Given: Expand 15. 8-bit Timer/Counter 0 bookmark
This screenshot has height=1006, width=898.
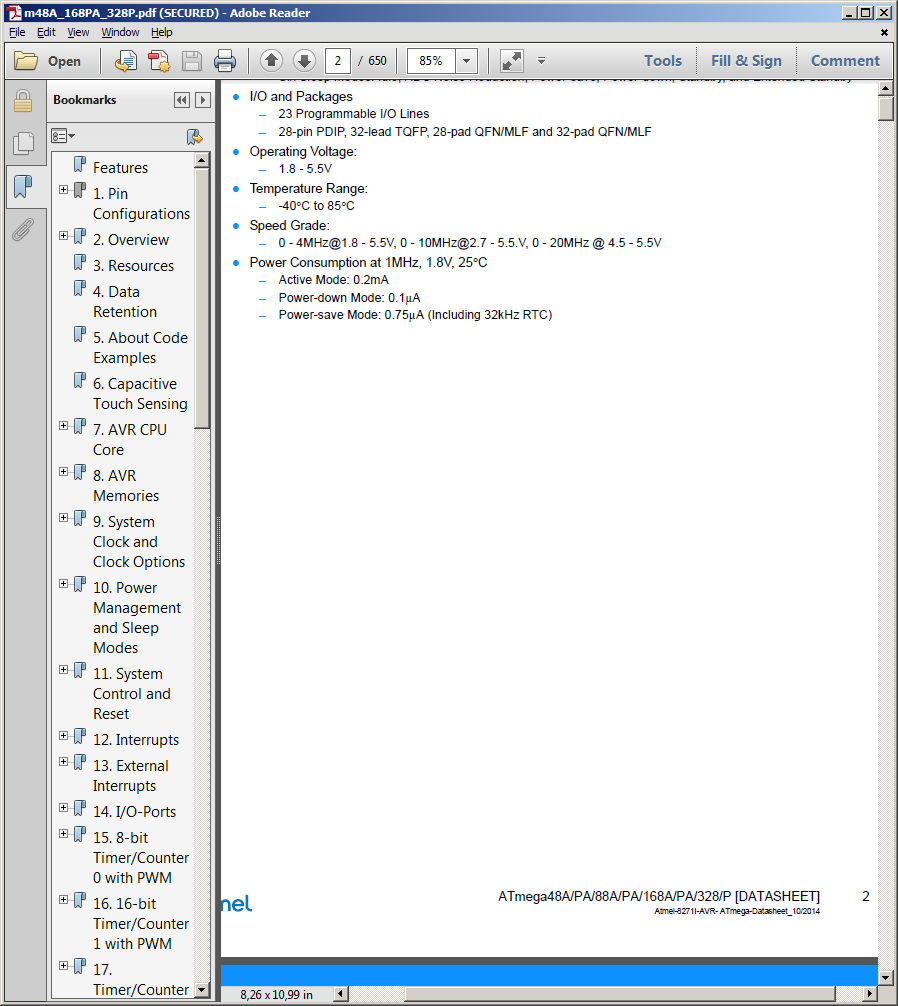Looking at the screenshot, I should 64,834.
